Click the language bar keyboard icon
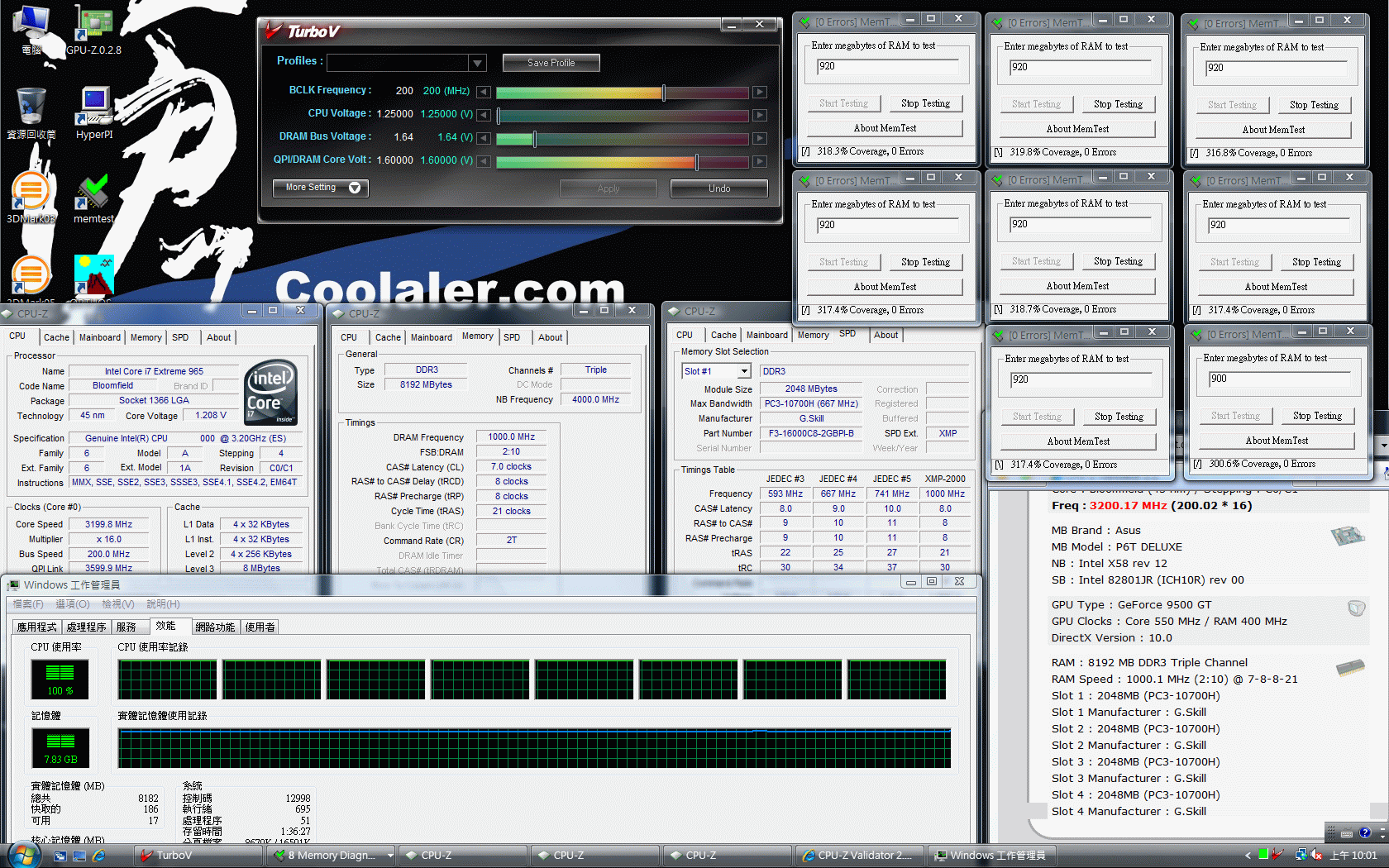This screenshot has height=868, width=1389. [1346, 833]
